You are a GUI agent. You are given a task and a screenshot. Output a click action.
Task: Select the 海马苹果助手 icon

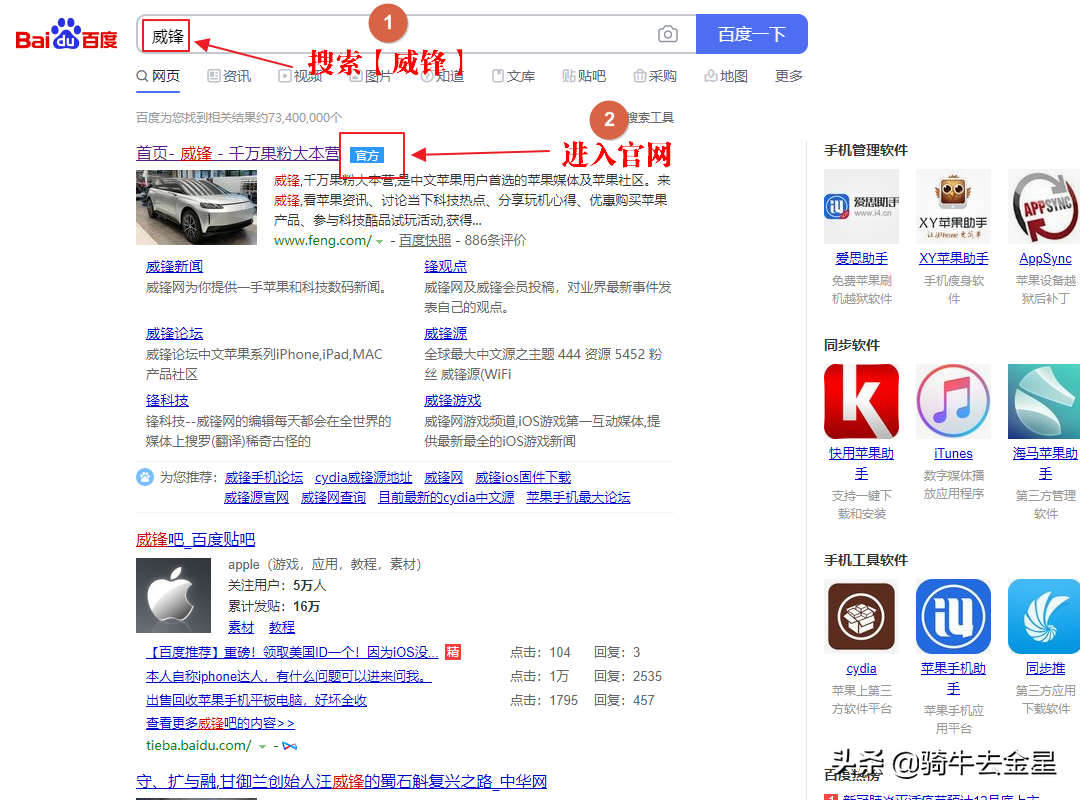1043,400
